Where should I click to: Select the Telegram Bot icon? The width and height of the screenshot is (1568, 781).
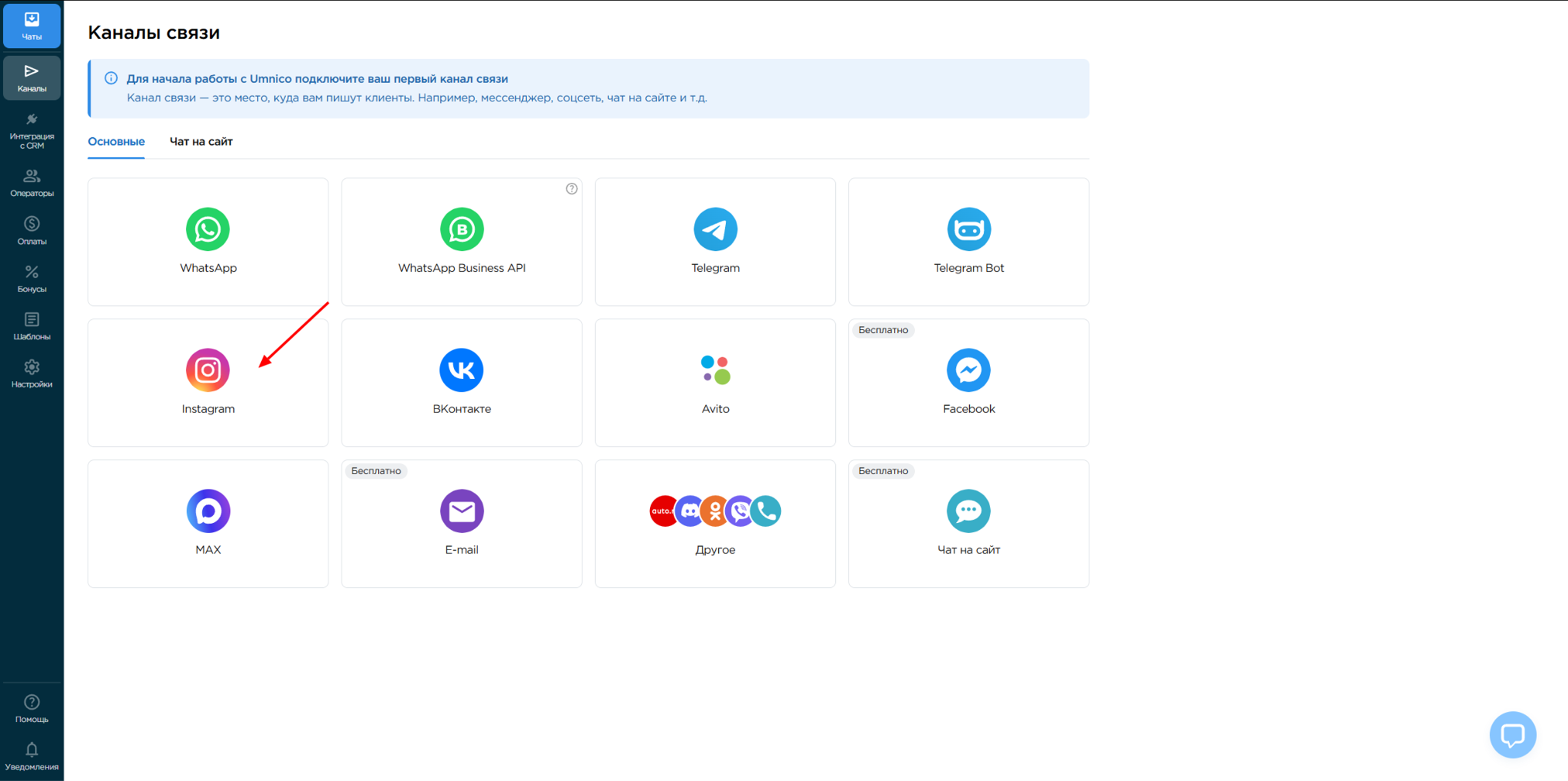click(968, 229)
